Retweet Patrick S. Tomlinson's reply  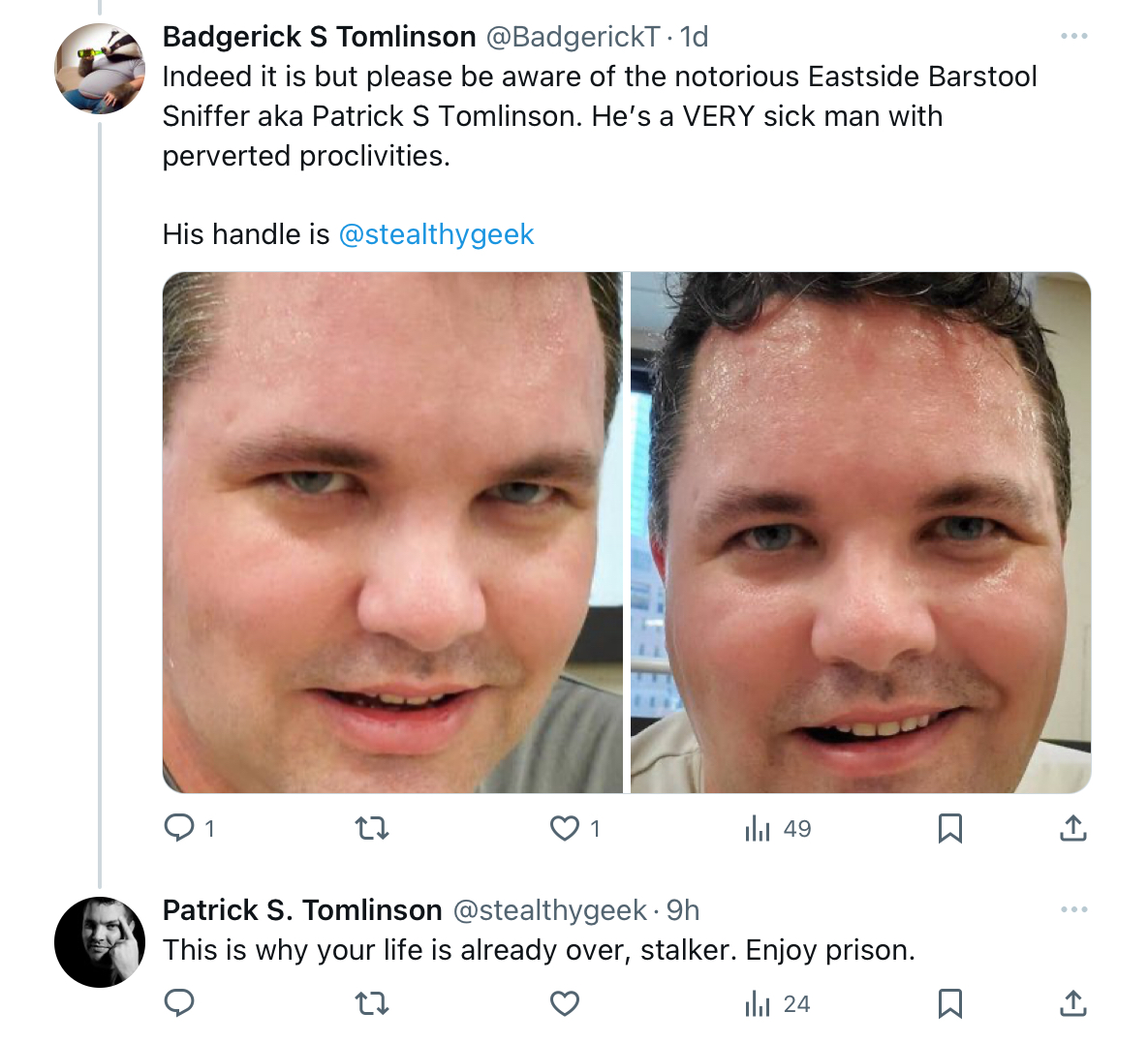tap(372, 1003)
